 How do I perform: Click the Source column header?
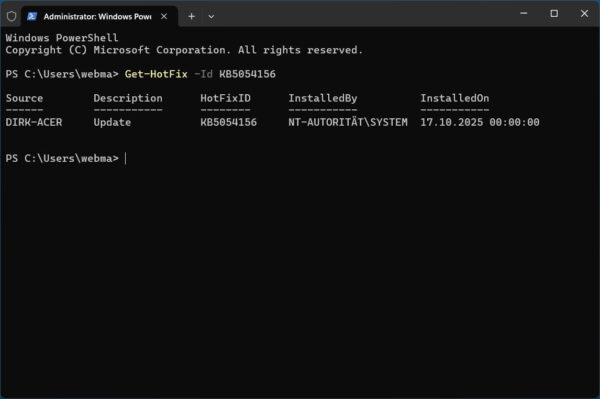pos(24,98)
